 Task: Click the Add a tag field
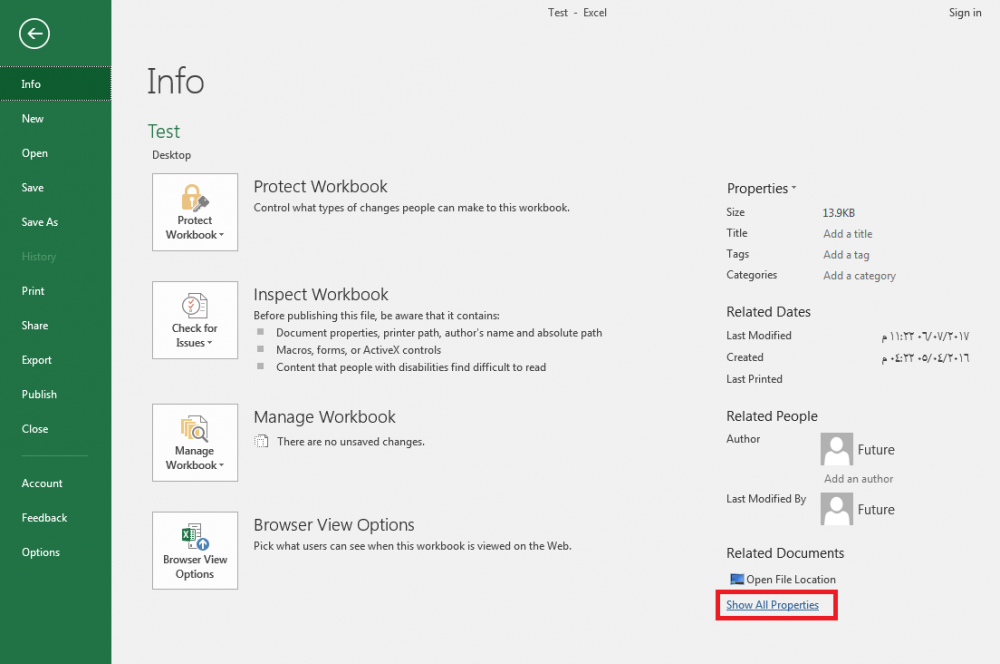tap(846, 255)
